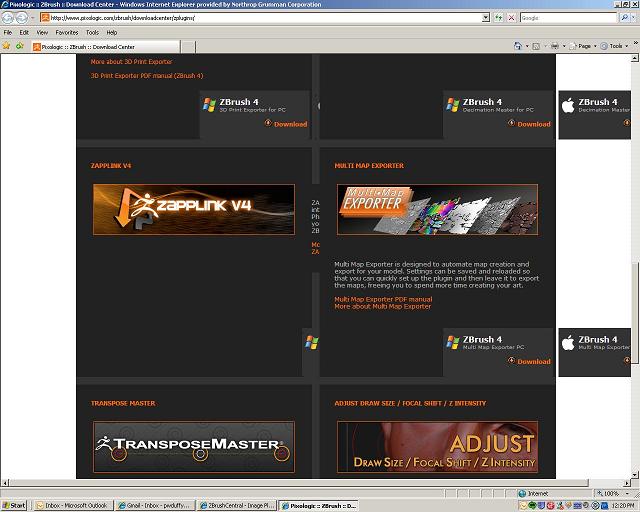Open Multi Map Exporter PDF manual link

click(383, 299)
